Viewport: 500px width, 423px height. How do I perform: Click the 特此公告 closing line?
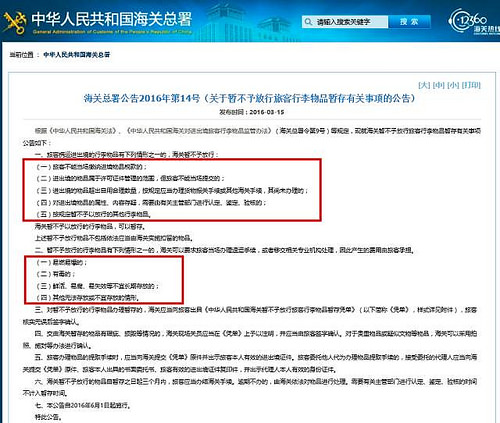[x=48, y=417]
